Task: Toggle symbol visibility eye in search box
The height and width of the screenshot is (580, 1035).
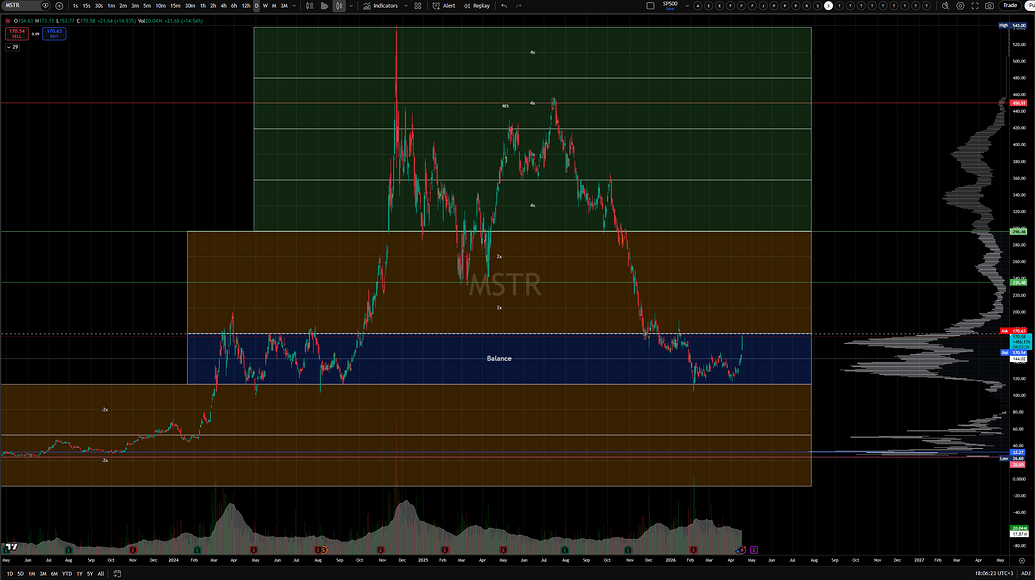Action: [45, 5]
